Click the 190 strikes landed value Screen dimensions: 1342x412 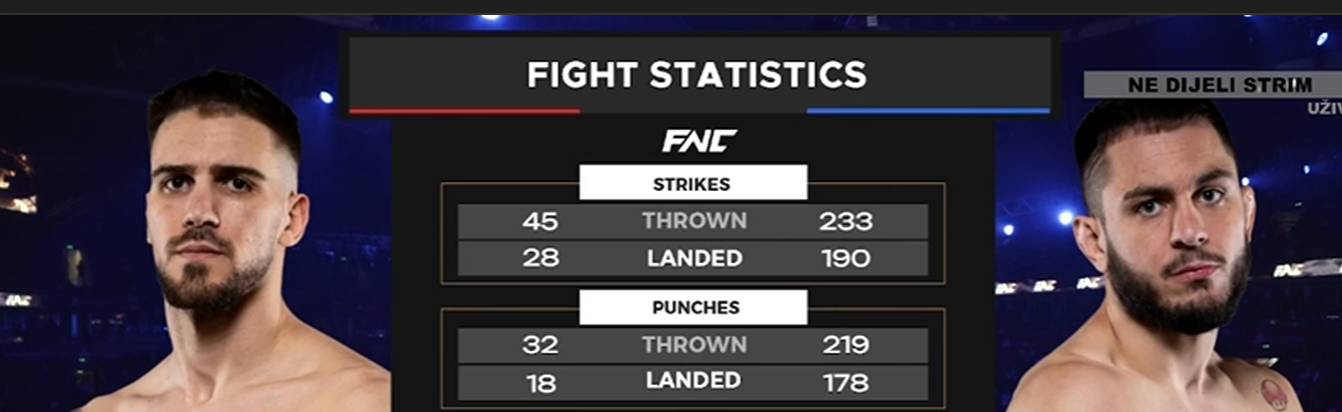tap(846, 259)
